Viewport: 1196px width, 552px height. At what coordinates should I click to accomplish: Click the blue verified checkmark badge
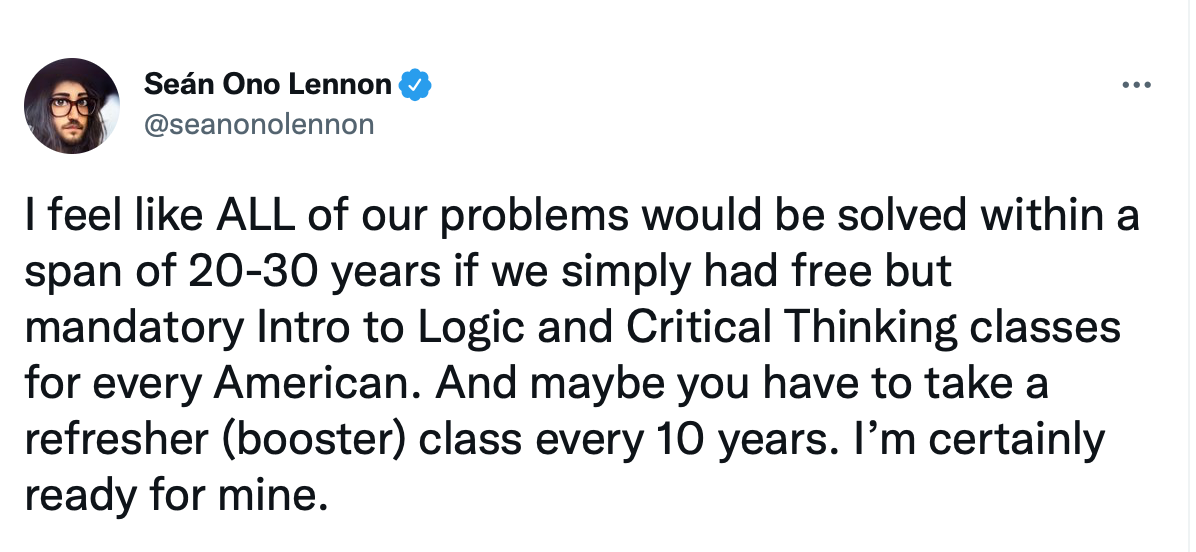tap(415, 85)
